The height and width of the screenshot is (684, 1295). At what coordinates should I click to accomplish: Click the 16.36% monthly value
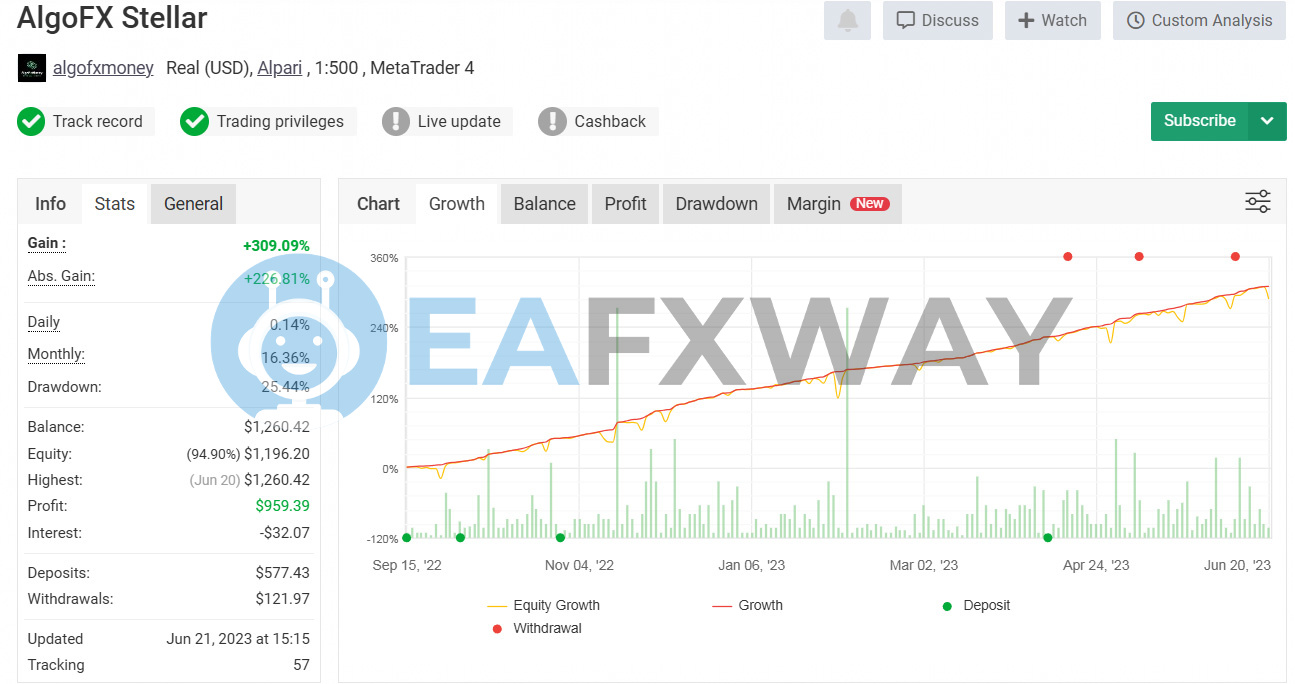pyautogui.click(x=285, y=357)
